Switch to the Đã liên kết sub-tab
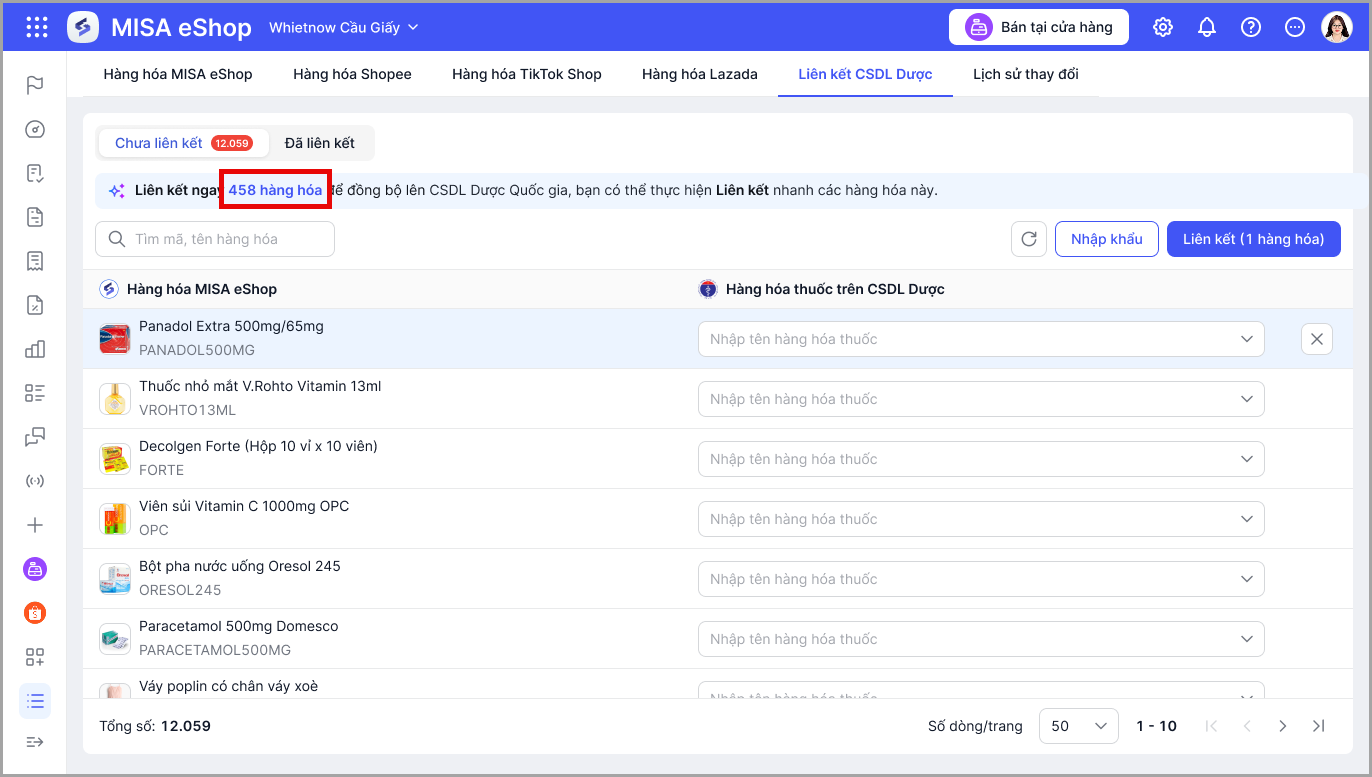The width and height of the screenshot is (1372, 777). [x=320, y=143]
